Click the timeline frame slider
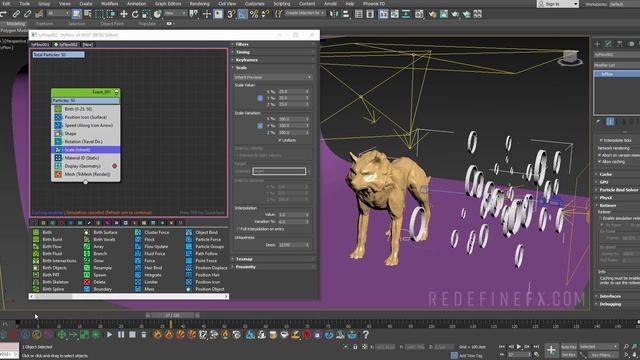 172,315
